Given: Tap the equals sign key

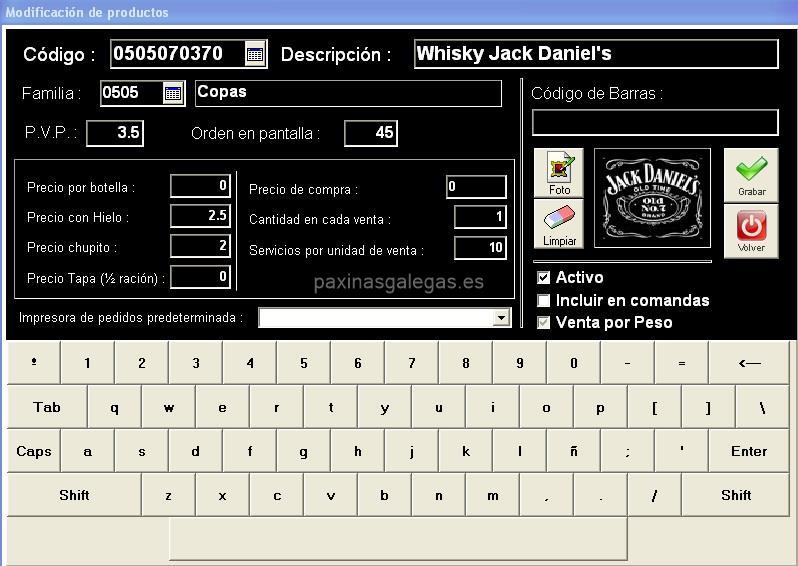Looking at the screenshot, I should tap(681, 362).
